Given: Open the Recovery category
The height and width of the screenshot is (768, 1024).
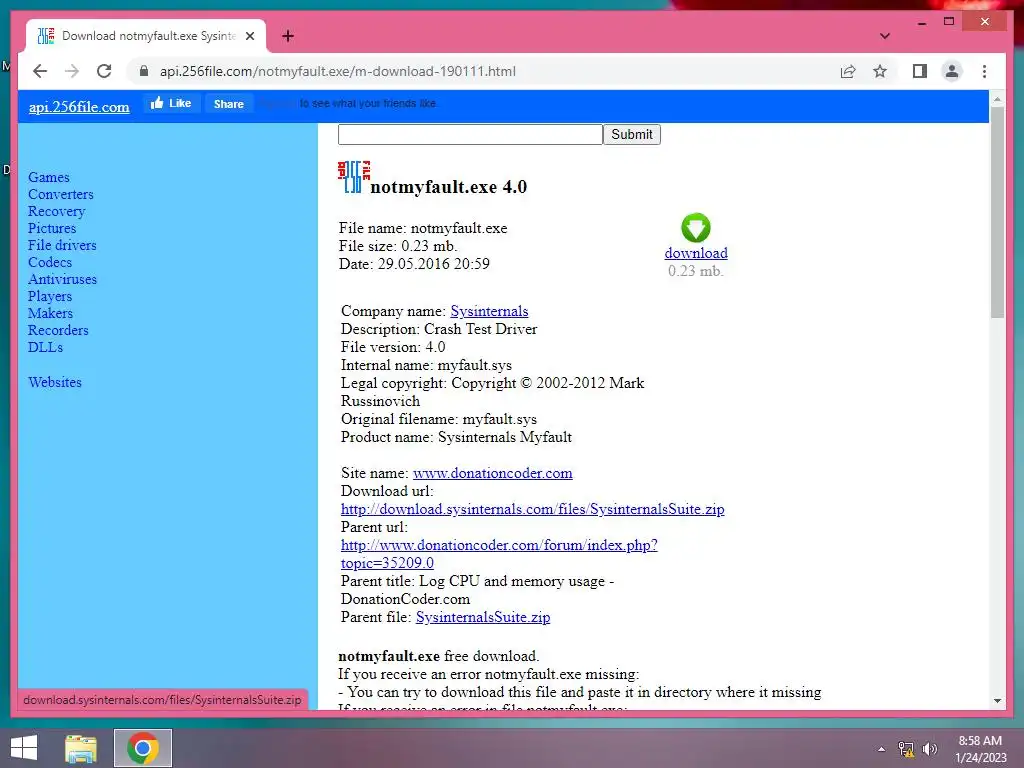Looking at the screenshot, I should point(57,212).
